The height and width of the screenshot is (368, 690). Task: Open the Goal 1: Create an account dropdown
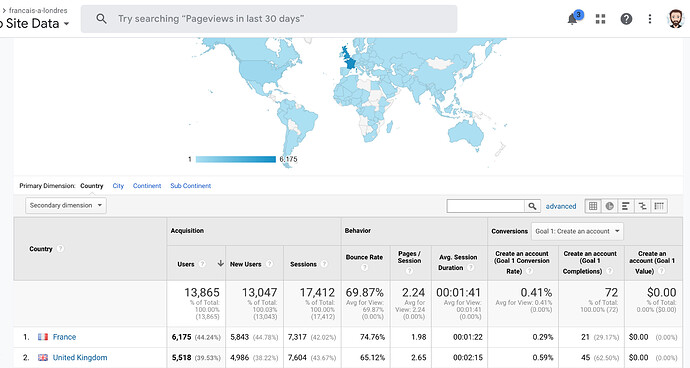coord(577,231)
